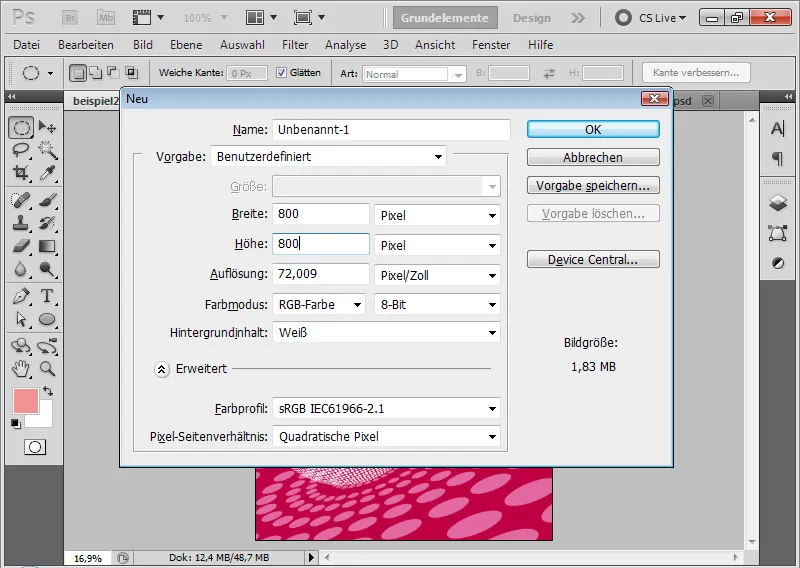Open the Breite unit dropdown
800x568 pixels.
point(437,215)
